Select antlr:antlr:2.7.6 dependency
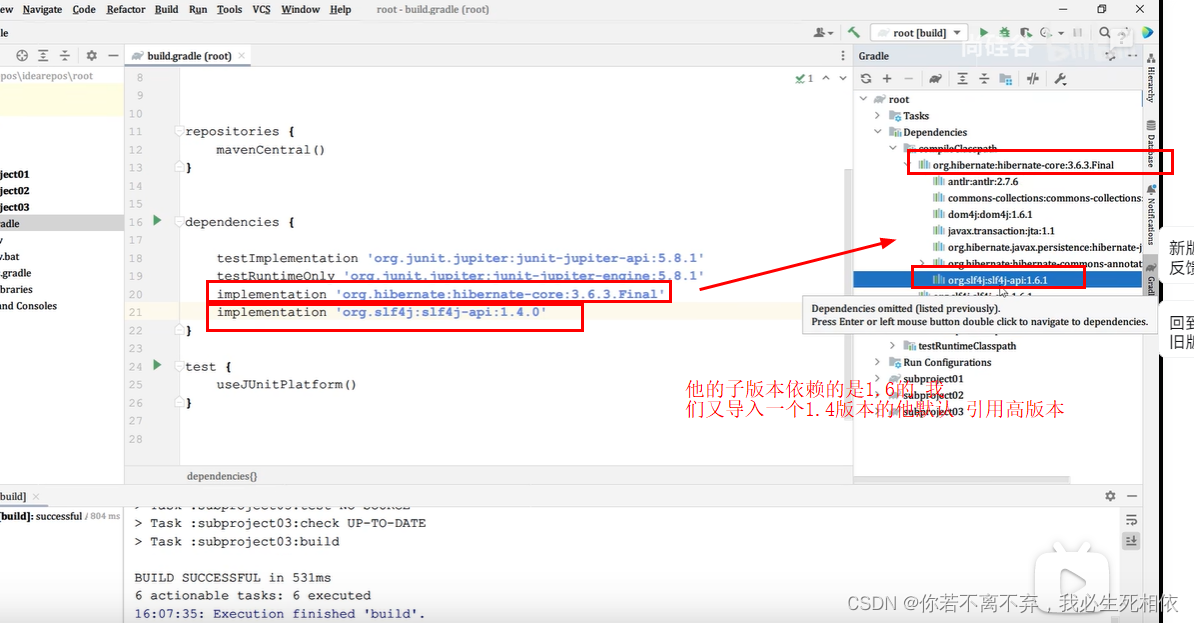This screenshot has width=1194, height=623. coord(982,181)
